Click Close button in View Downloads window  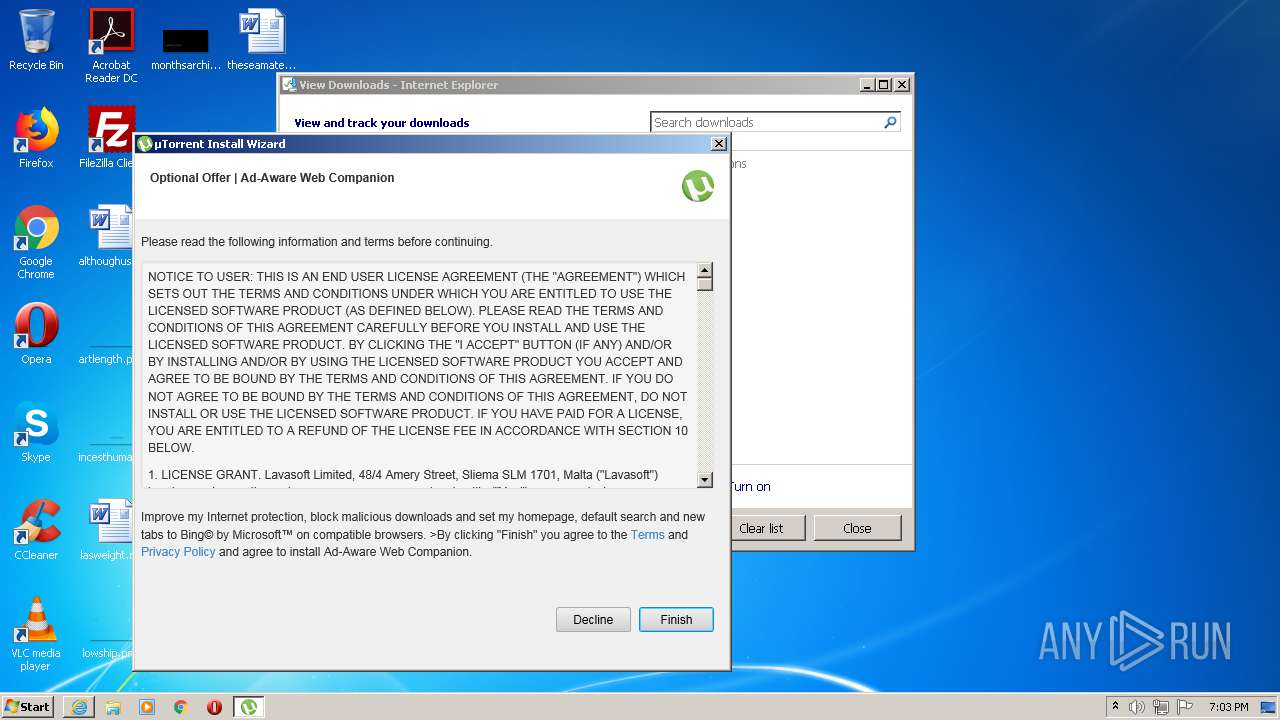[x=857, y=528]
